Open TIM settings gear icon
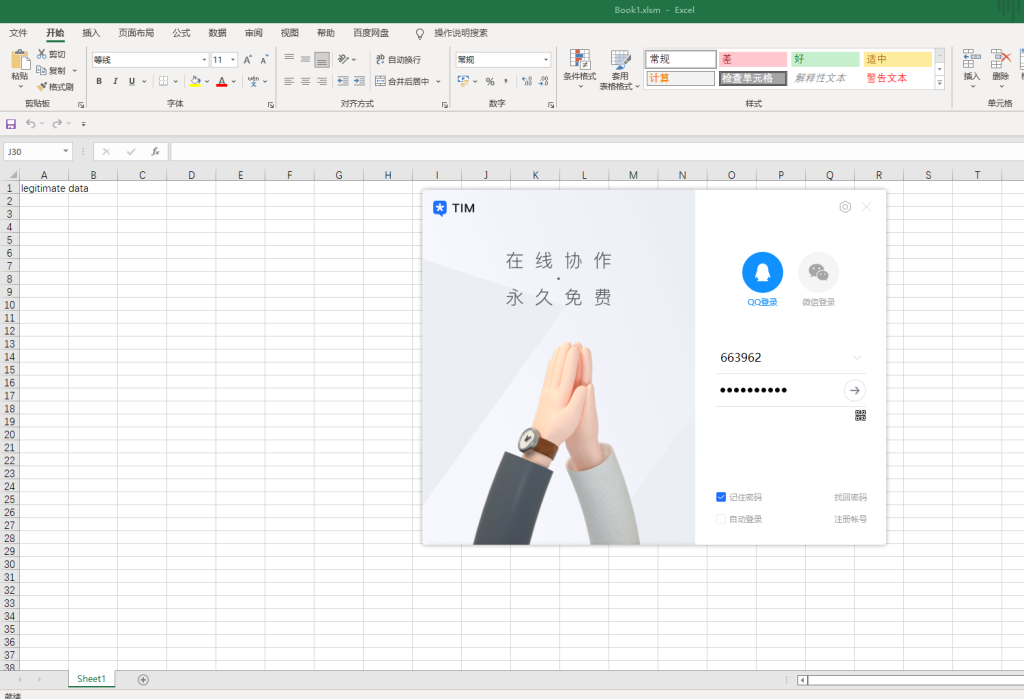1024x699 pixels. tap(845, 206)
